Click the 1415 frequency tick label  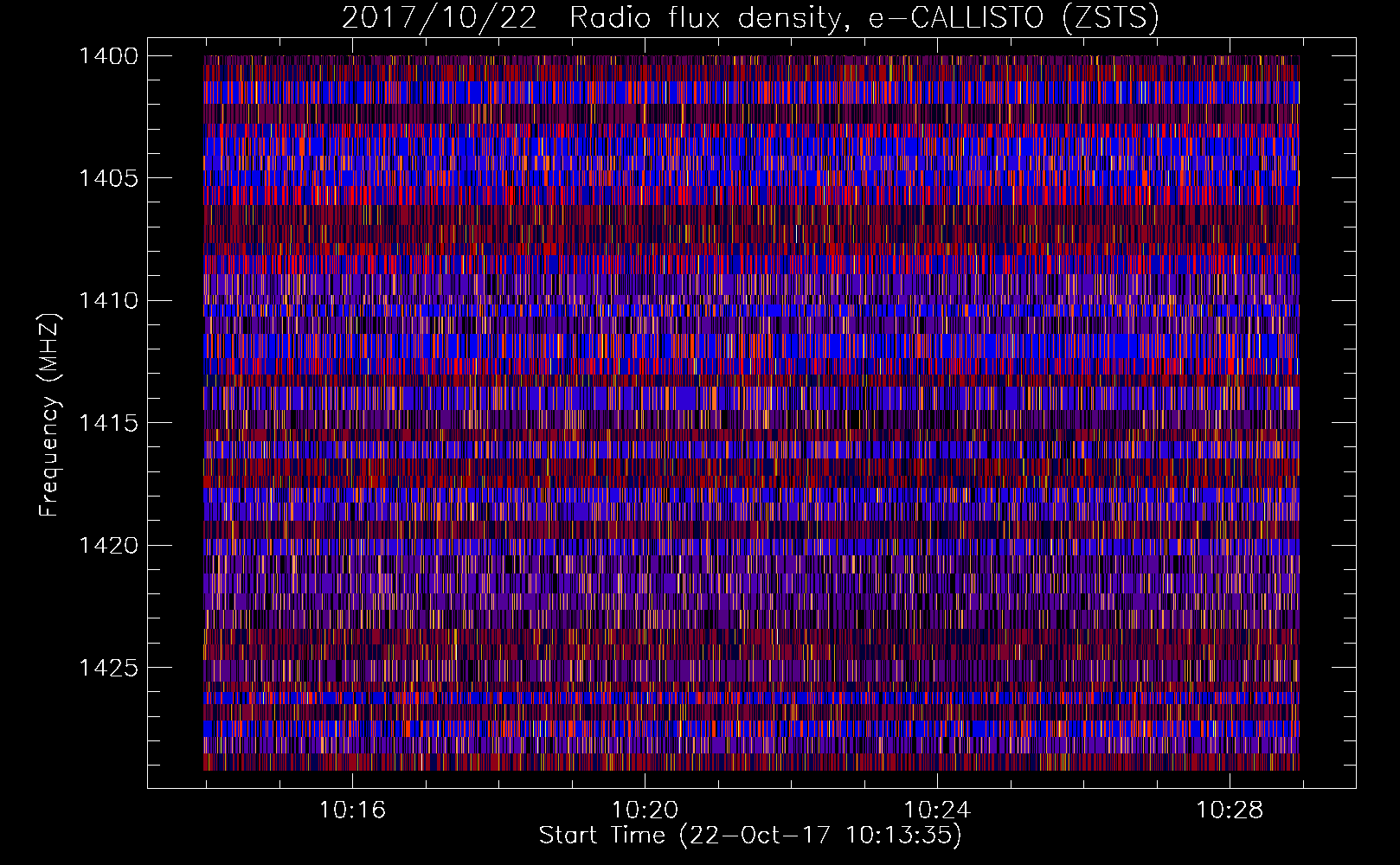point(108,423)
